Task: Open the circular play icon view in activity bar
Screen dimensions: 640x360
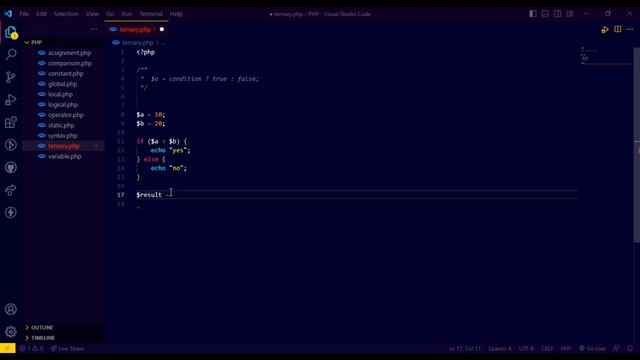Action: coord(11,145)
